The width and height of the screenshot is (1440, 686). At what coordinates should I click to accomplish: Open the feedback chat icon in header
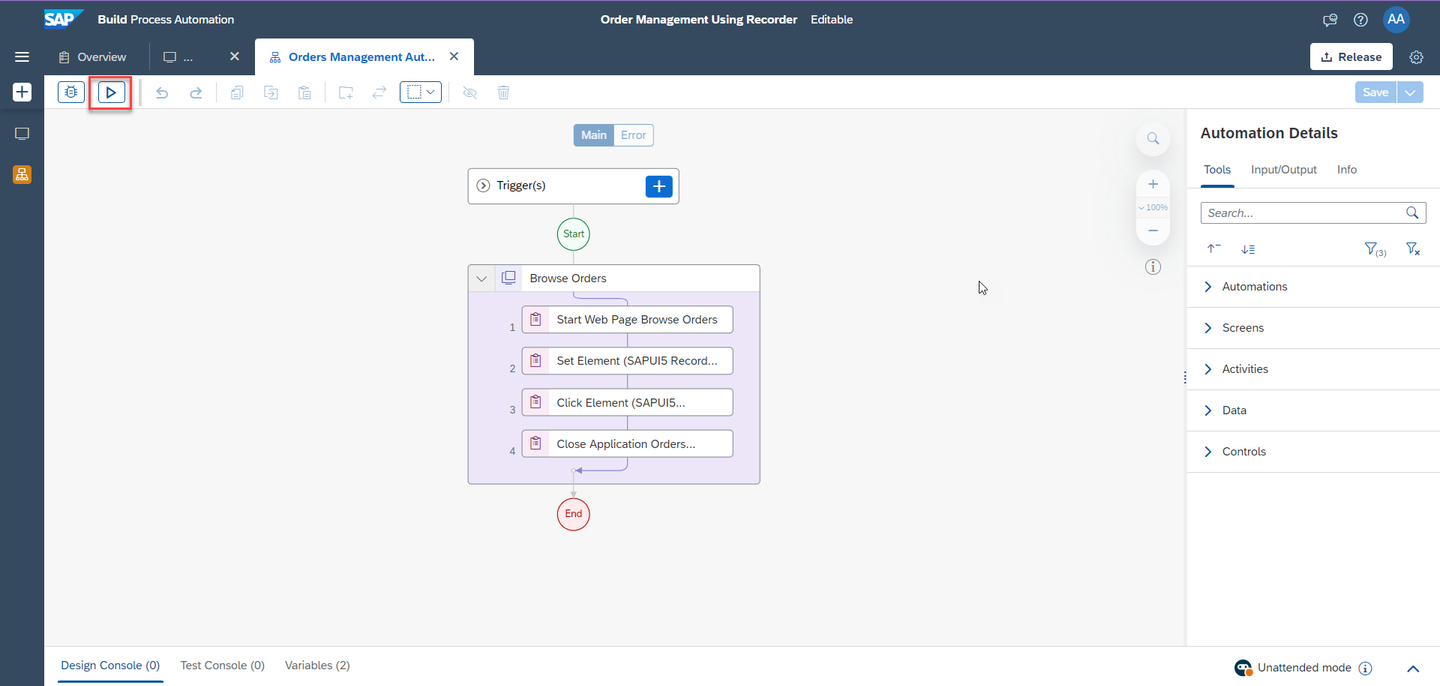pyautogui.click(x=1330, y=20)
